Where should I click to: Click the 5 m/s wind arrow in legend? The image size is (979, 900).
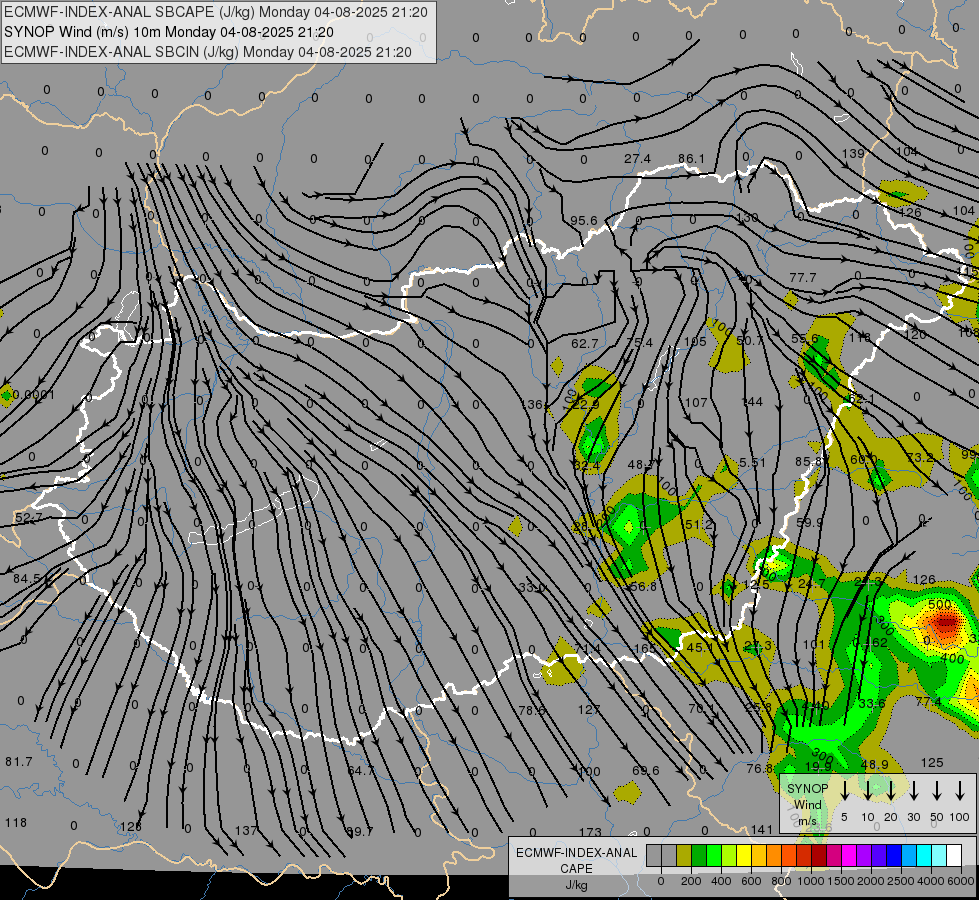(845, 790)
